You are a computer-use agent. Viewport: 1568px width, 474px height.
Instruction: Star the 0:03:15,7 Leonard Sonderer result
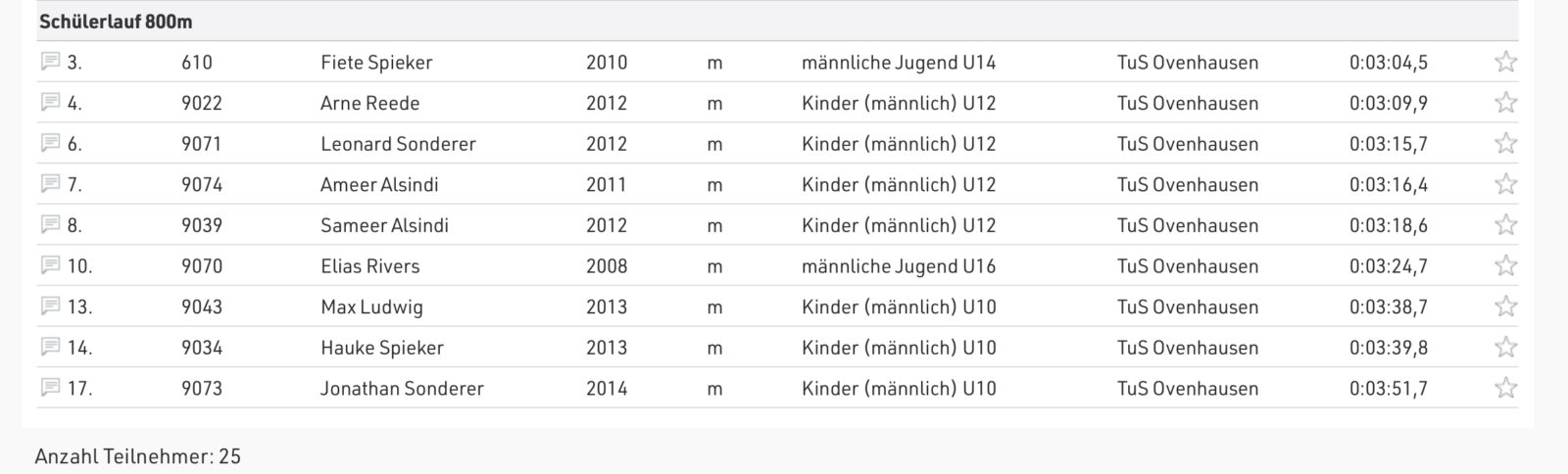1506,144
